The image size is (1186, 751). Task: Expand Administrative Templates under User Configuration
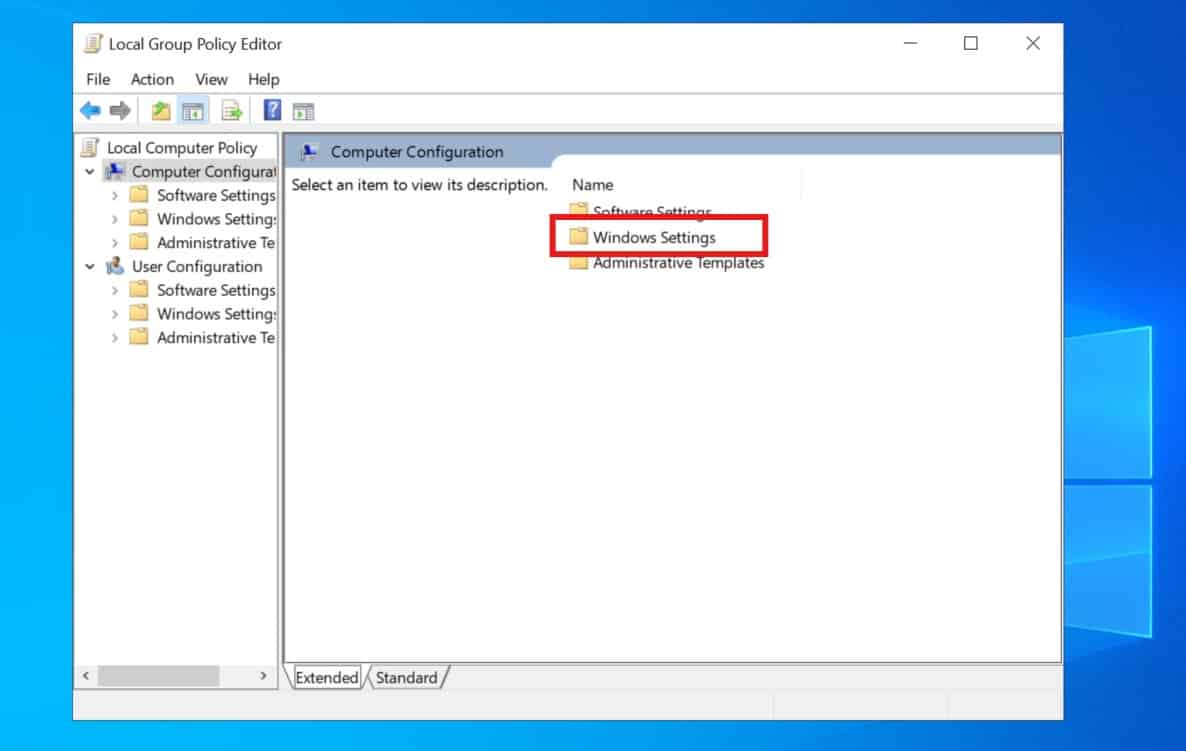point(114,338)
